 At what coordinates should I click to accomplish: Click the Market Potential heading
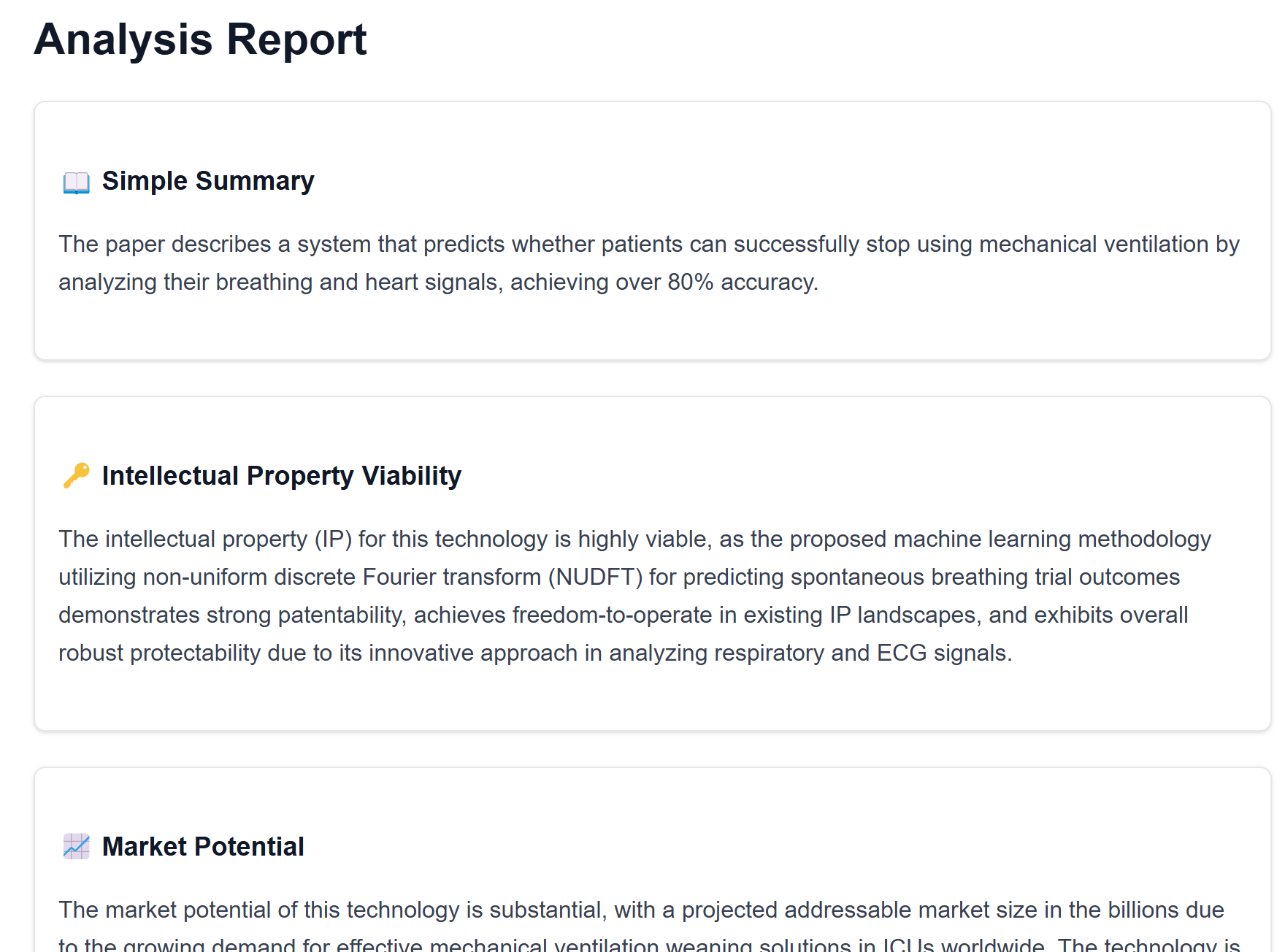click(203, 846)
